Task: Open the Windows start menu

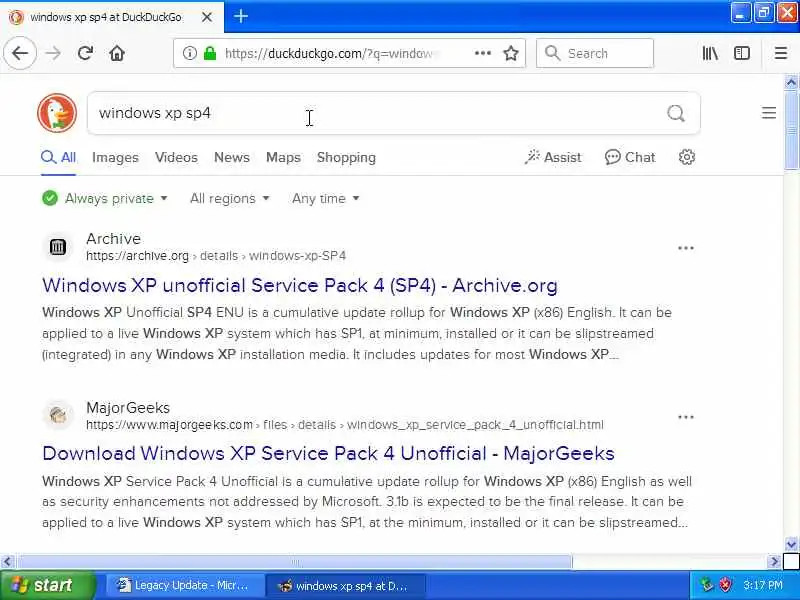Action: click(47, 585)
